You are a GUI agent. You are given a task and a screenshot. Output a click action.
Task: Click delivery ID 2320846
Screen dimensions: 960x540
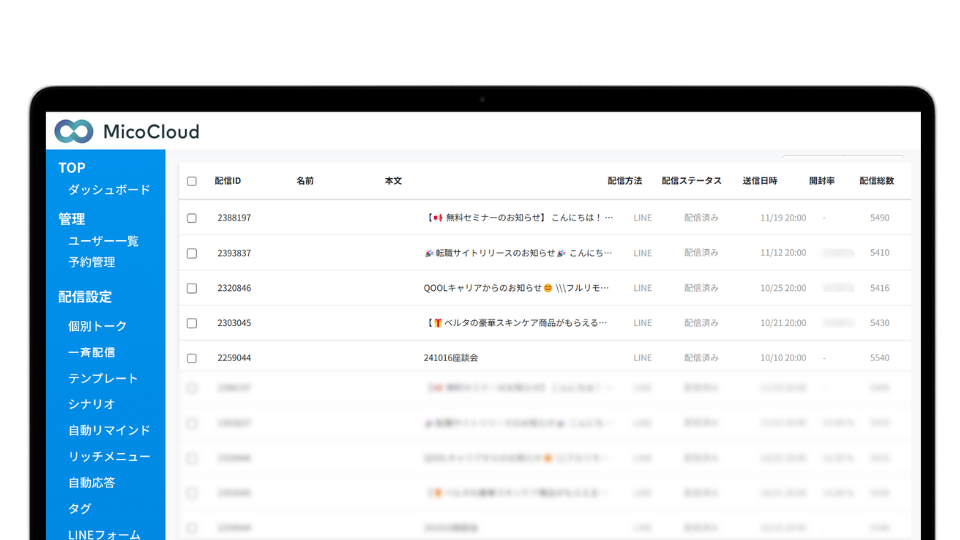[x=234, y=288]
